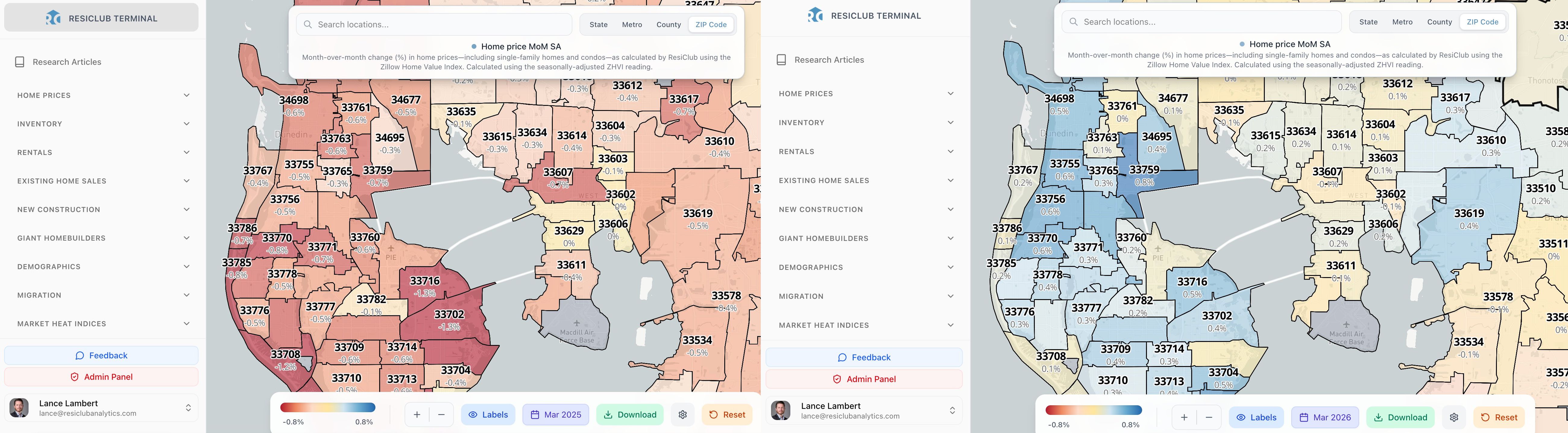Click the Admin Panel button beside the red map
This screenshot has width=1568, height=433.
(101, 377)
